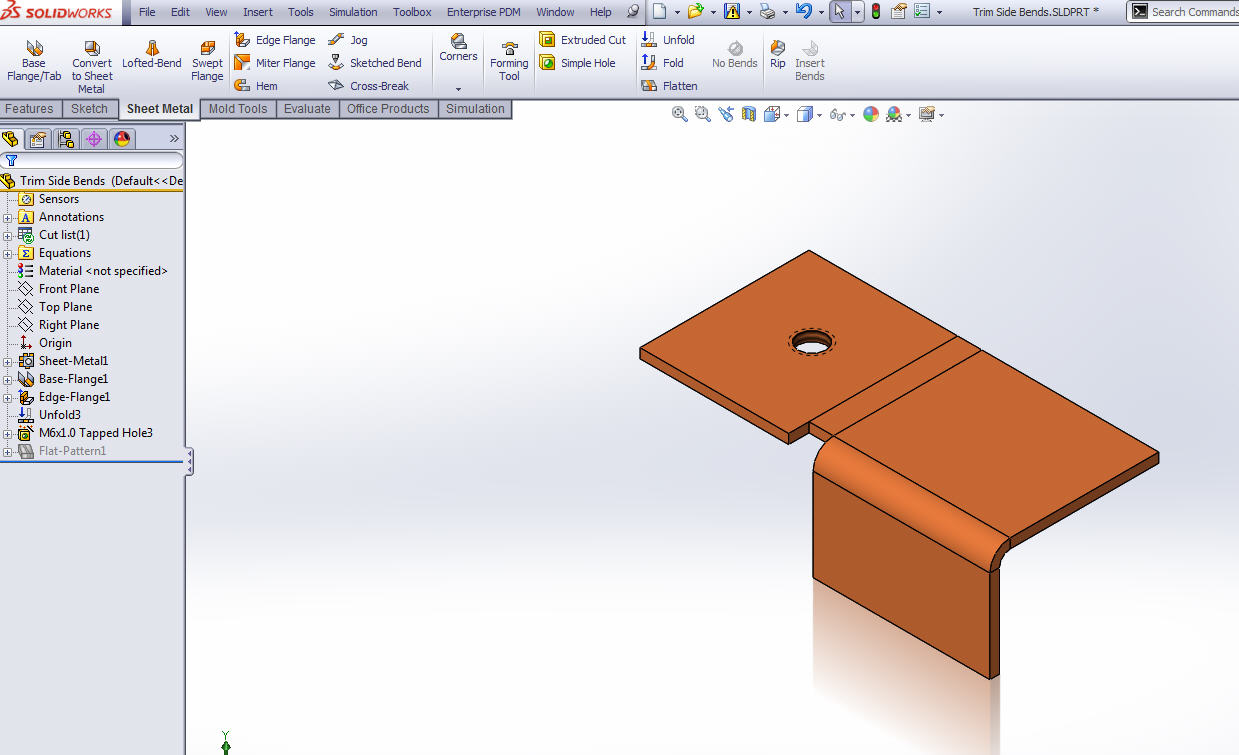Viewport: 1239px width, 755px height.
Task: Open the Hide/Show Items dropdown
Action: 853,115
